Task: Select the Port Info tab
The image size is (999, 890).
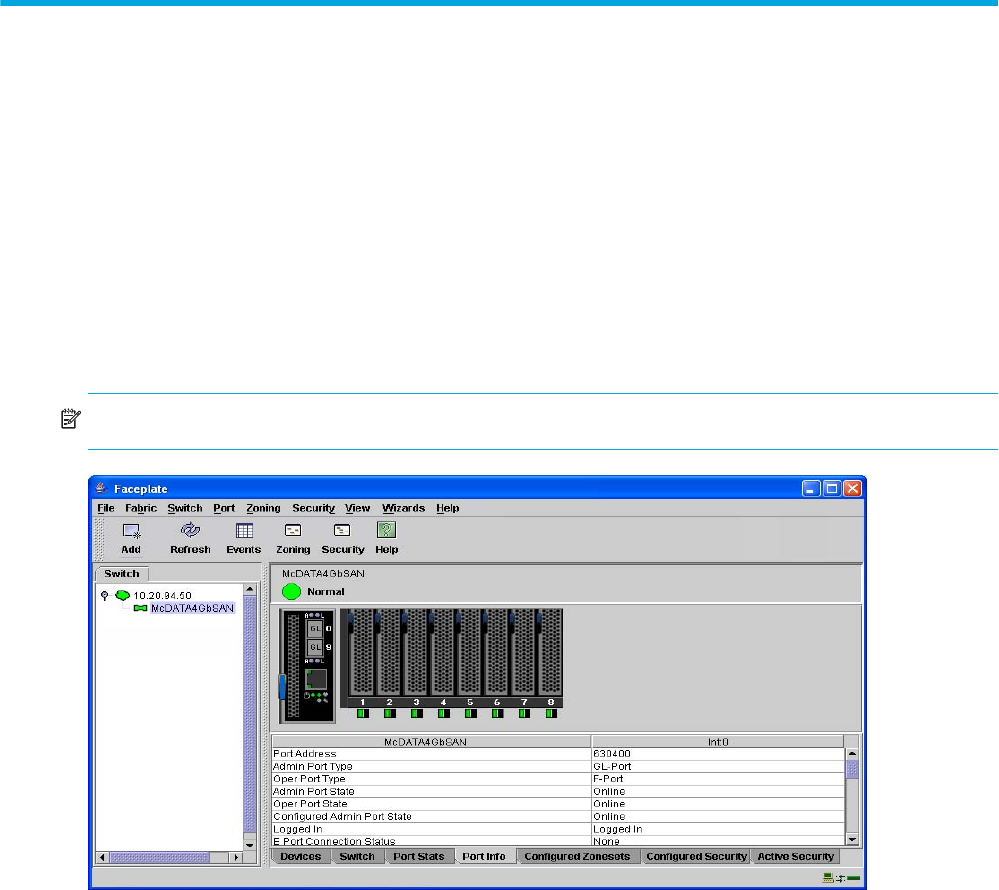Action: tap(484, 856)
